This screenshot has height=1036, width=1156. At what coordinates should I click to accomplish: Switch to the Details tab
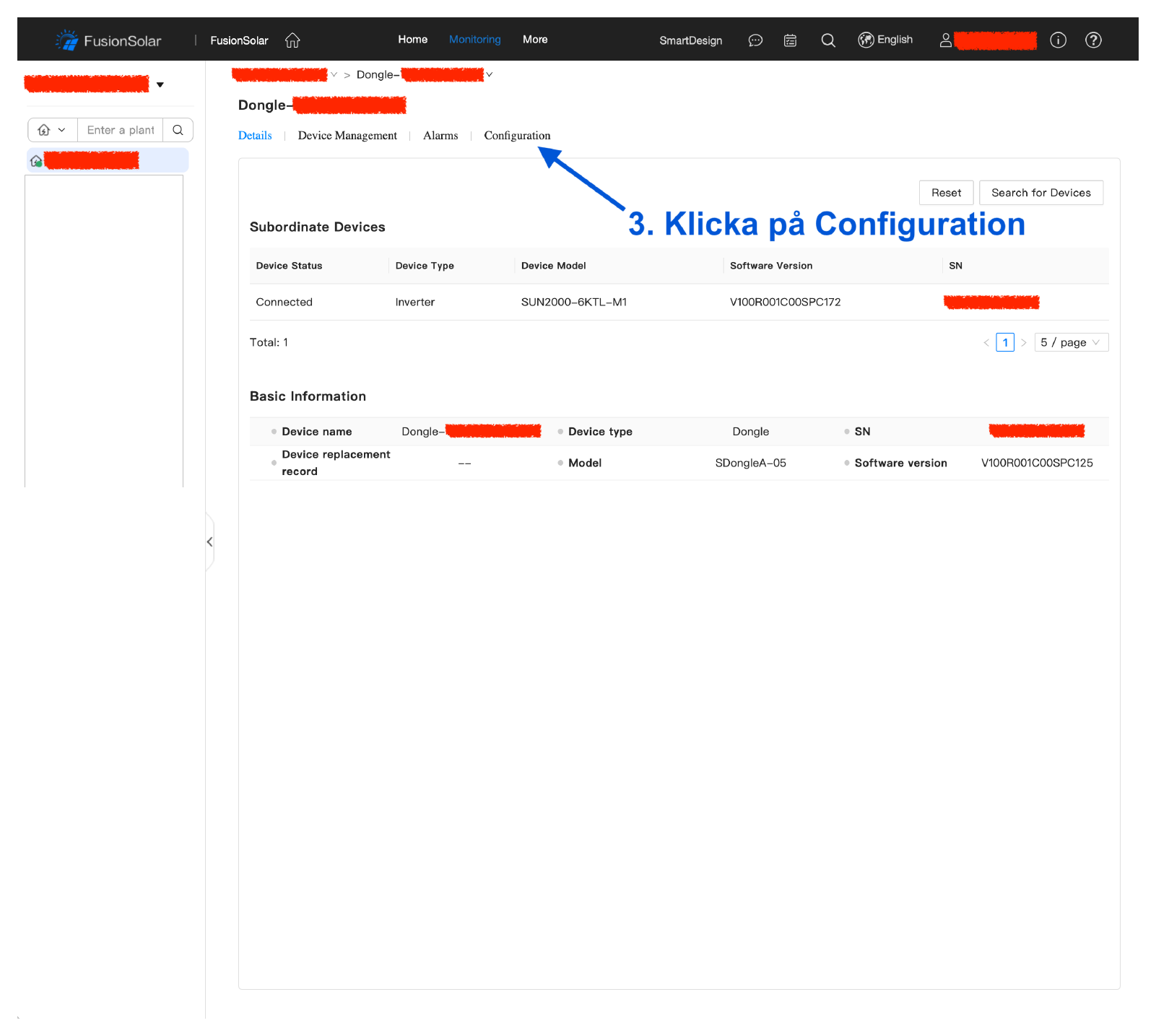tap(255, 136)
